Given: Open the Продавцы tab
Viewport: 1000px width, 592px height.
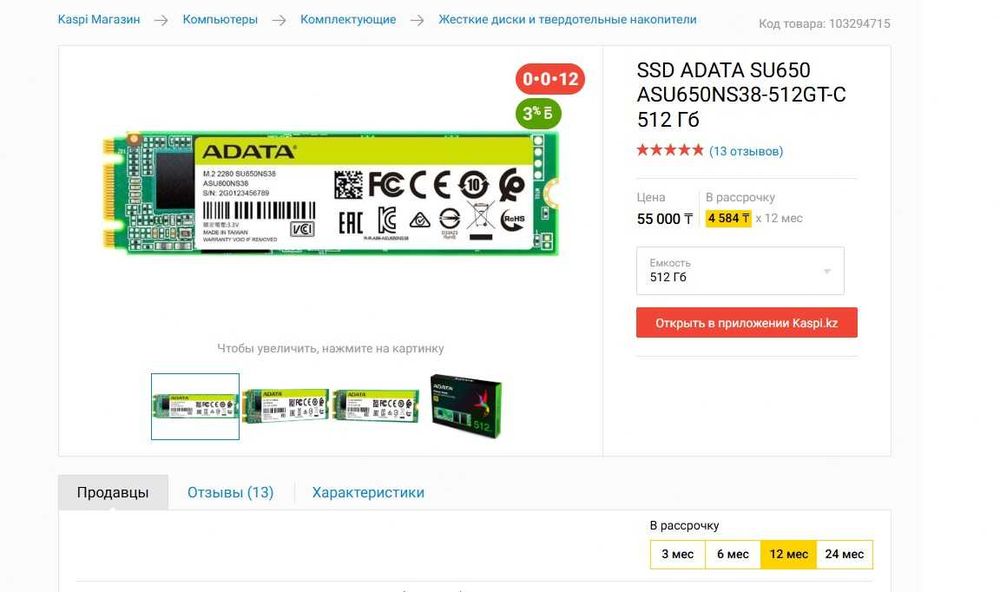Looking at the screenshot, I should 113,492.
